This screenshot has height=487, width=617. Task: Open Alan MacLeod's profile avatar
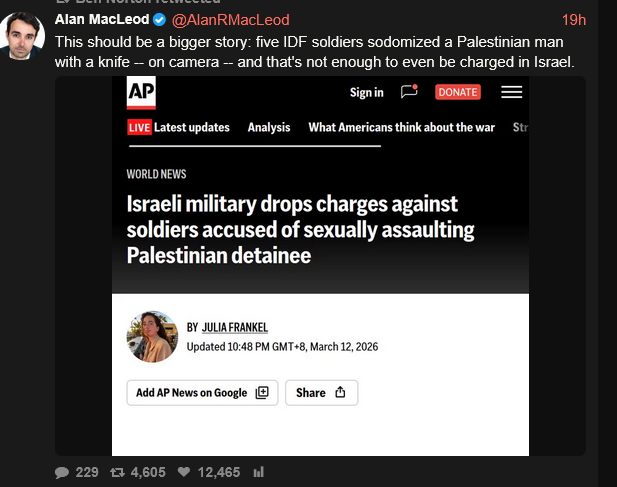click(22, 36)
